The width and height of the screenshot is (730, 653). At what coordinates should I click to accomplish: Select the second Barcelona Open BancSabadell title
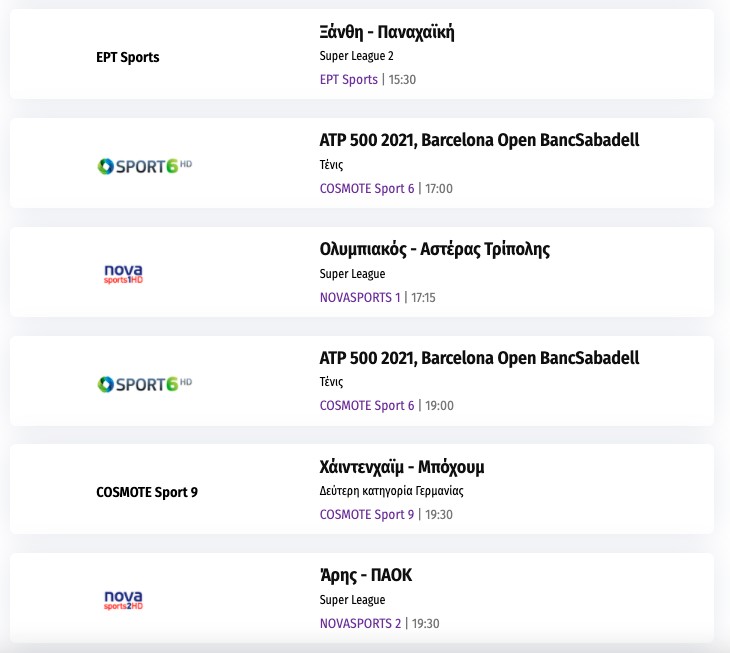coord(479,358)
